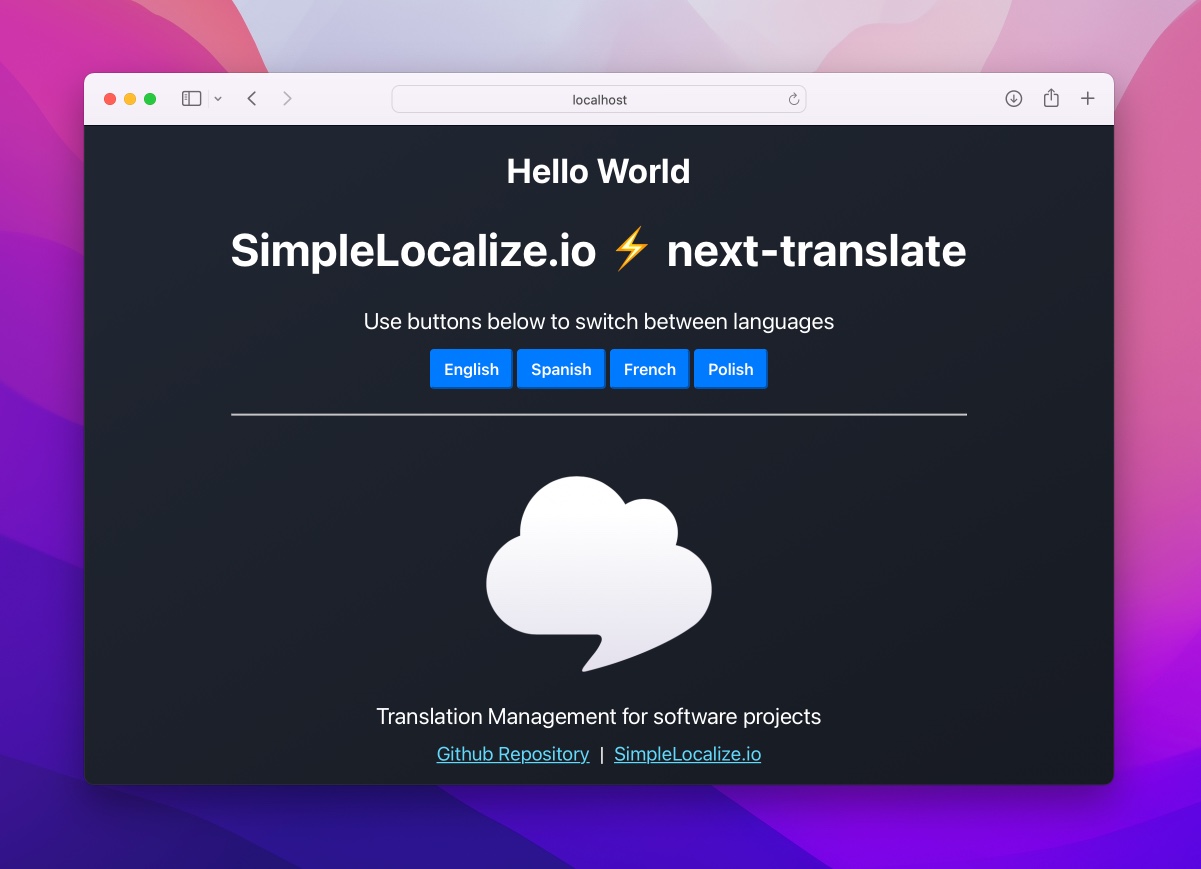Viewport: 1201px width, 869px height.
Task: Switch language to English
Action: pos(471,369)
